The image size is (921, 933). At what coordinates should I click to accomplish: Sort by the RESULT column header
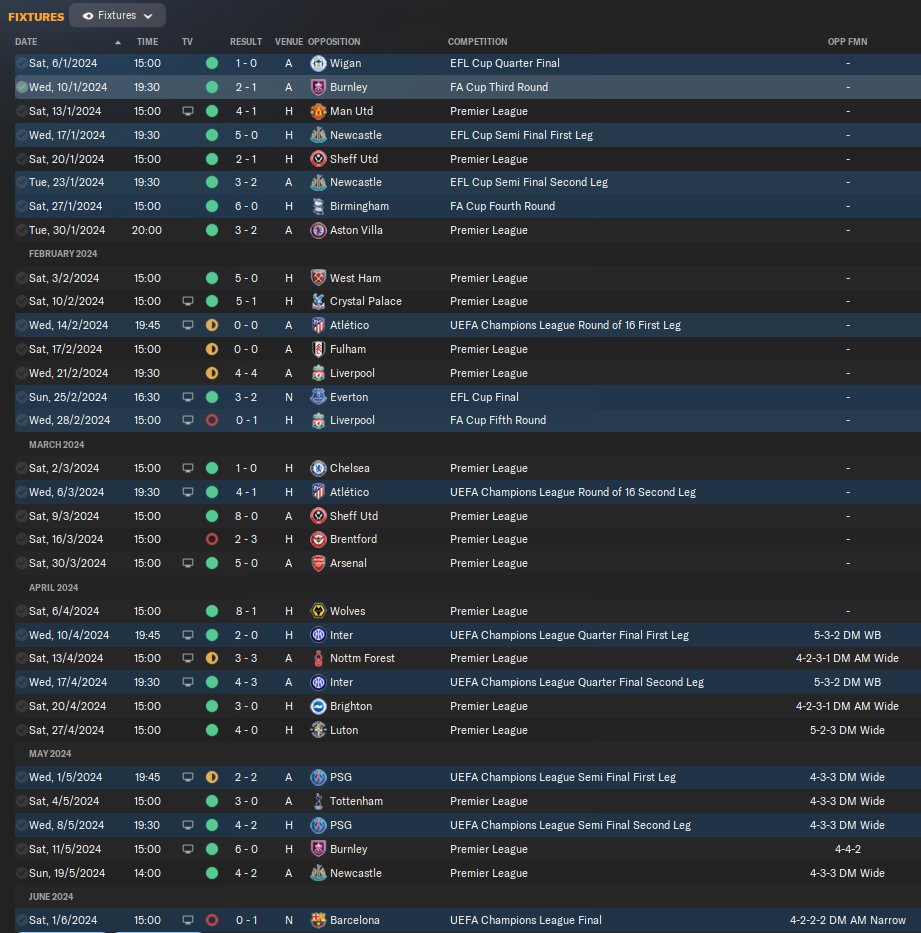(246, 42)
